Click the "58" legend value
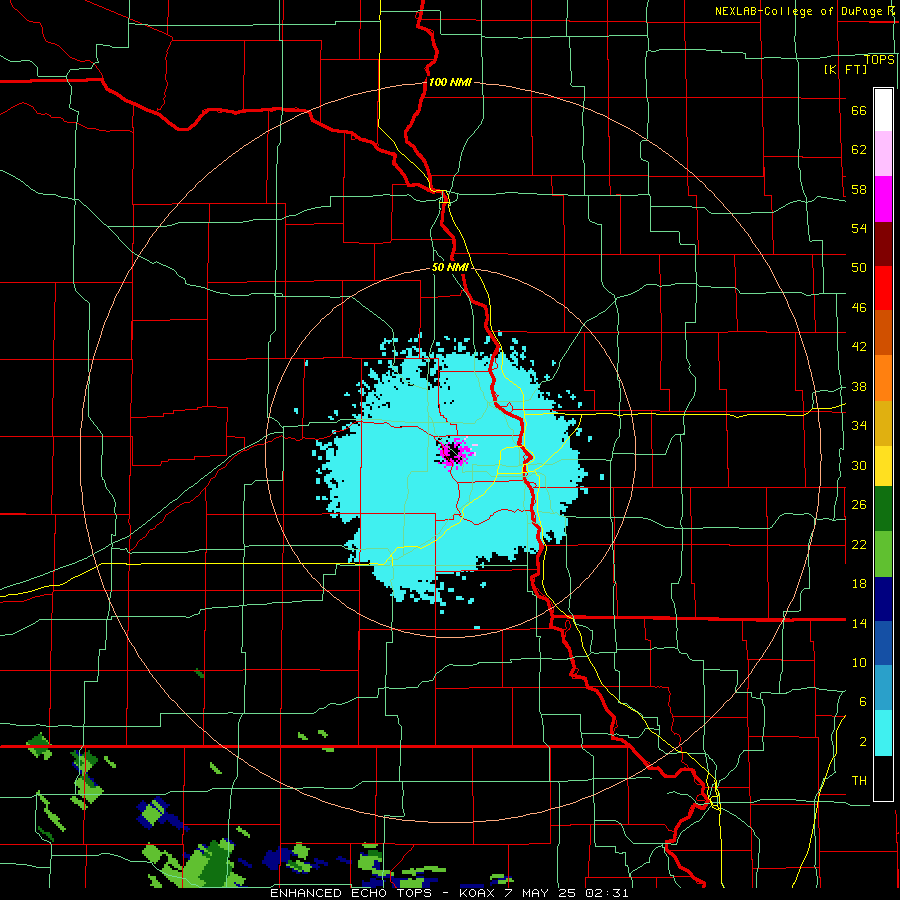This screenshot has height=900, width=900. click(x=859, y=189)
